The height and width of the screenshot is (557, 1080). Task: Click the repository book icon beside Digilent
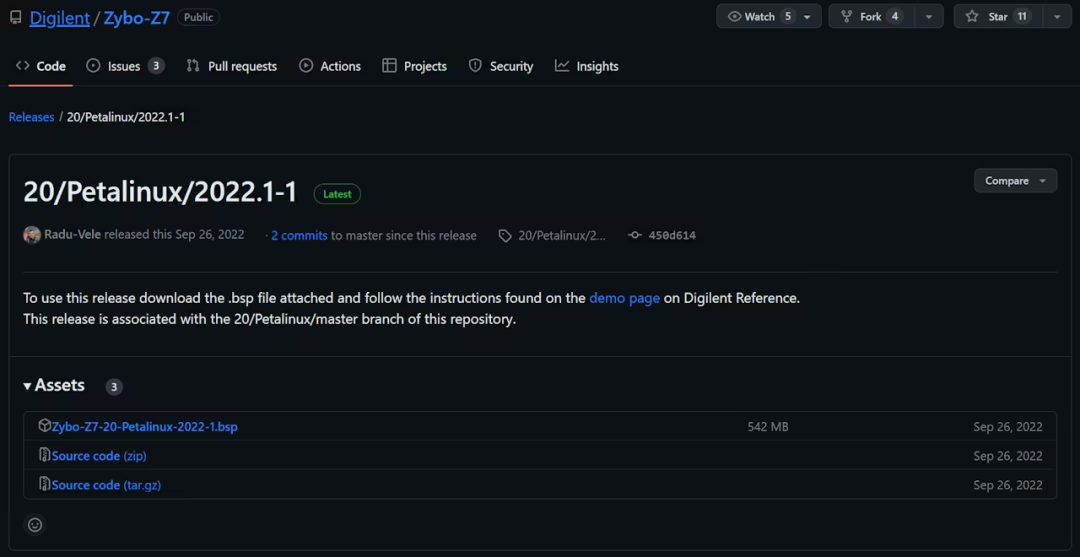15,17
